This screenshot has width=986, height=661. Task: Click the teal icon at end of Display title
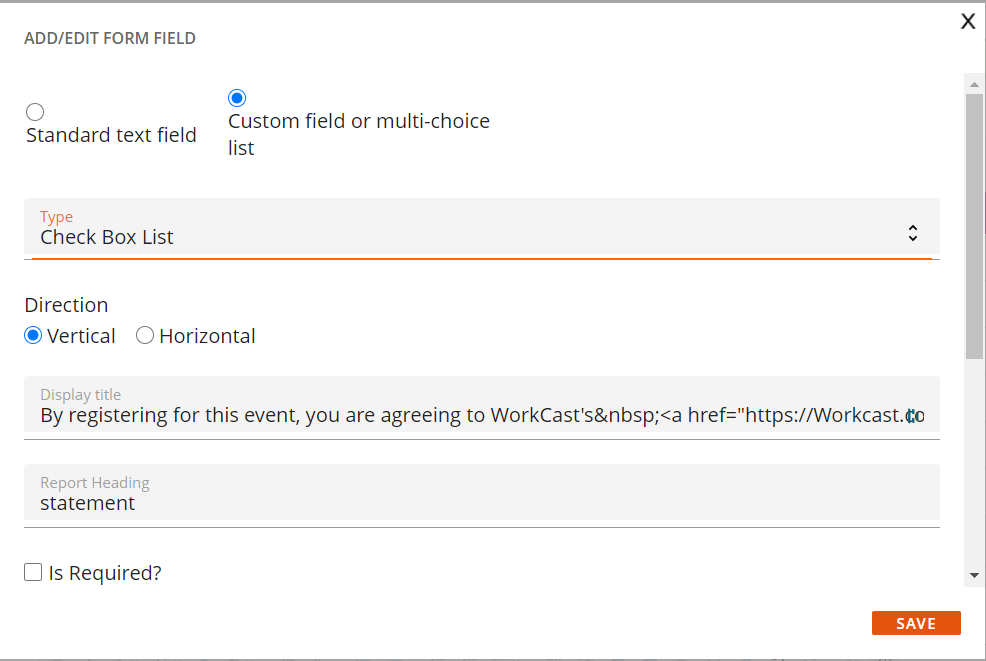click(x=912, y=416)
